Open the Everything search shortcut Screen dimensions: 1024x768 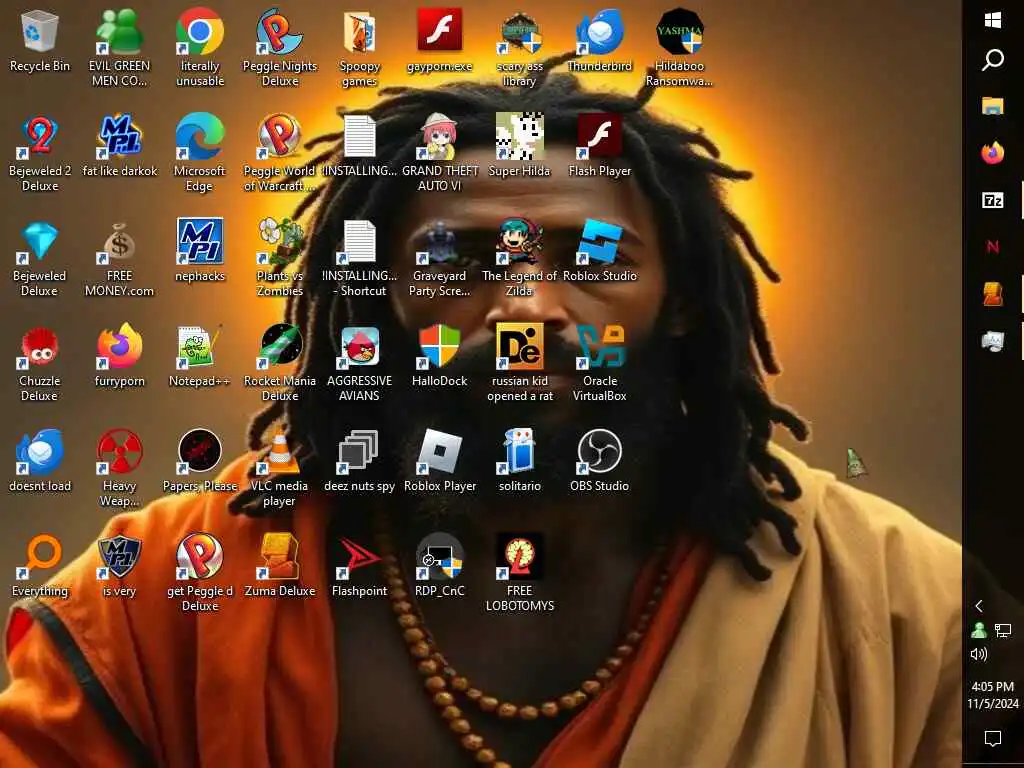point(40,556)
